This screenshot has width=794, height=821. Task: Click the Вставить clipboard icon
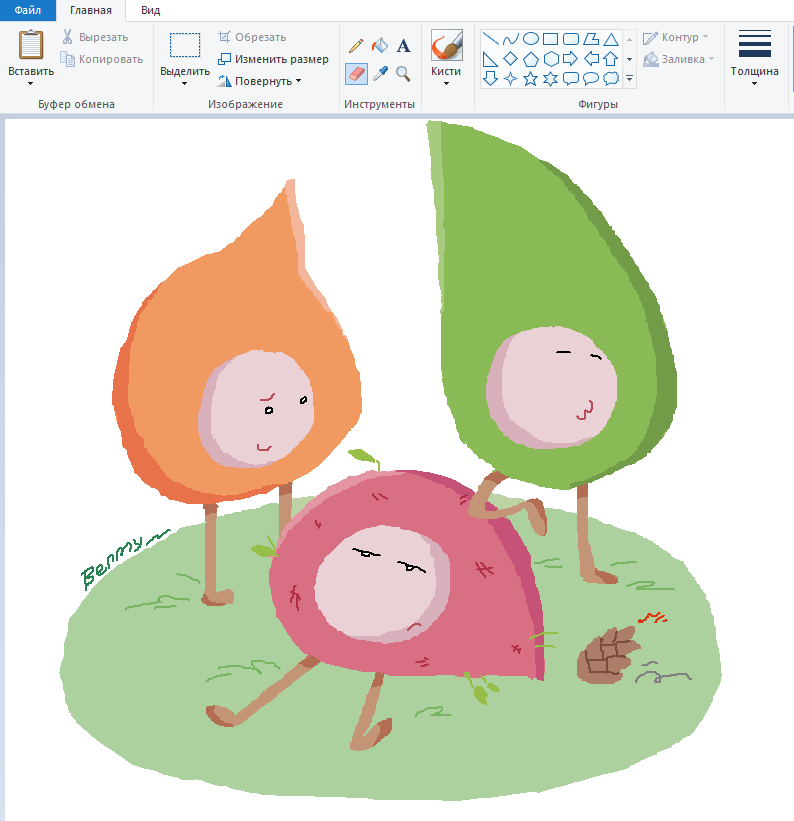point(31,45)
